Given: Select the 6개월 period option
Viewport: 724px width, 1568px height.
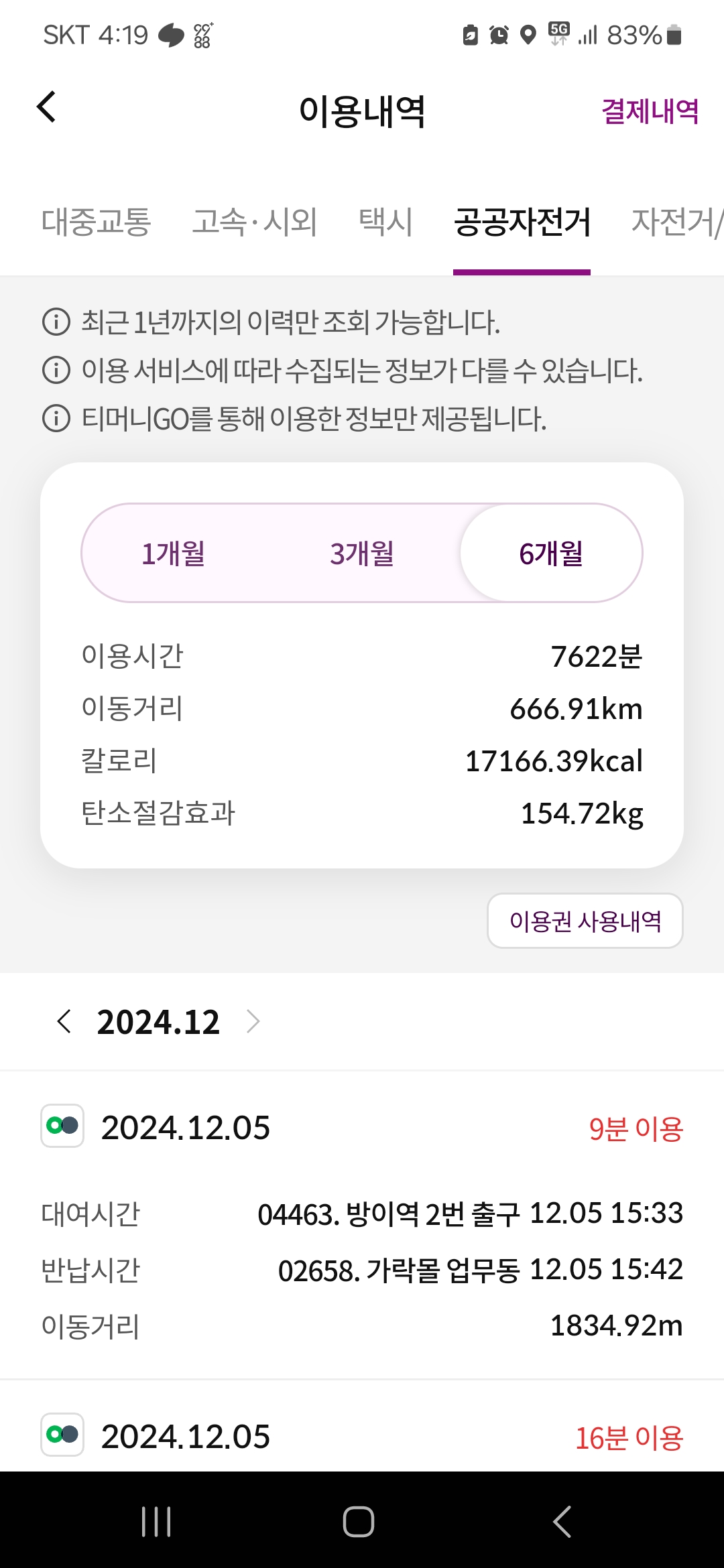Looking at the screenshot, I should 551,553.
